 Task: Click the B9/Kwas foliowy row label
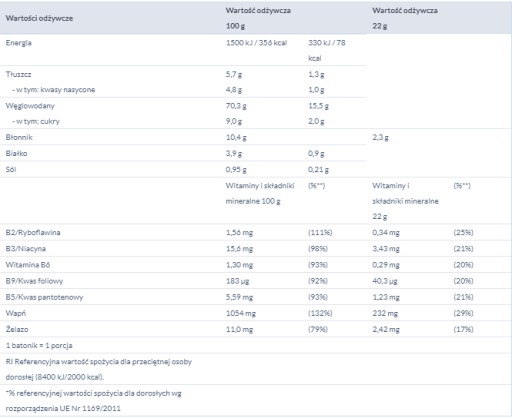pos(34,281)
